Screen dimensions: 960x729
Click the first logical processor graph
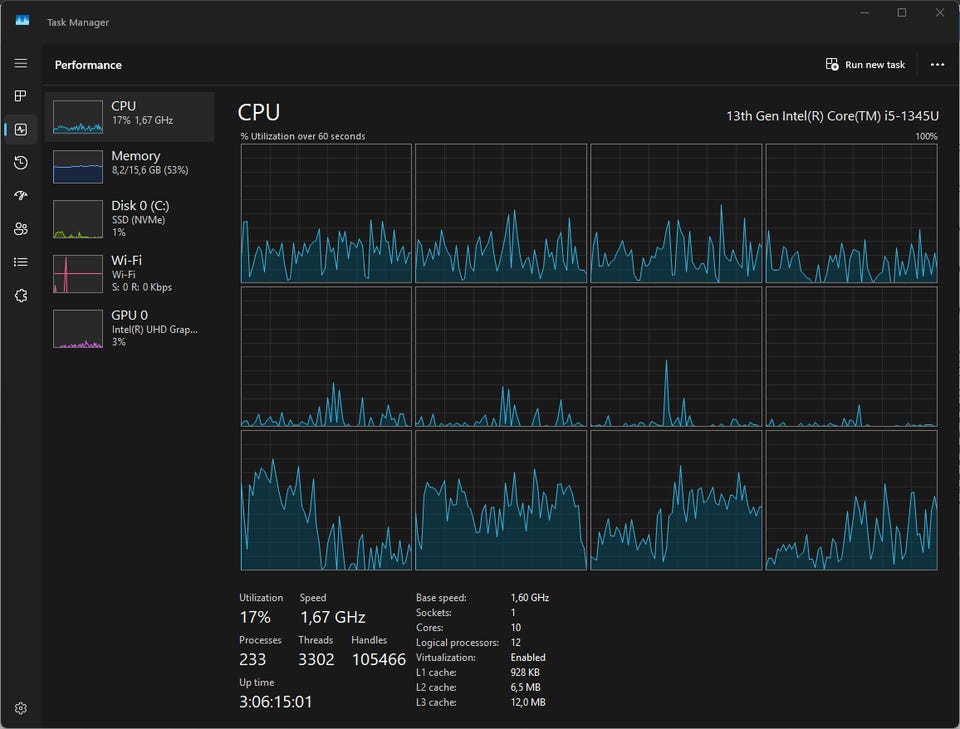click(326, 213)
